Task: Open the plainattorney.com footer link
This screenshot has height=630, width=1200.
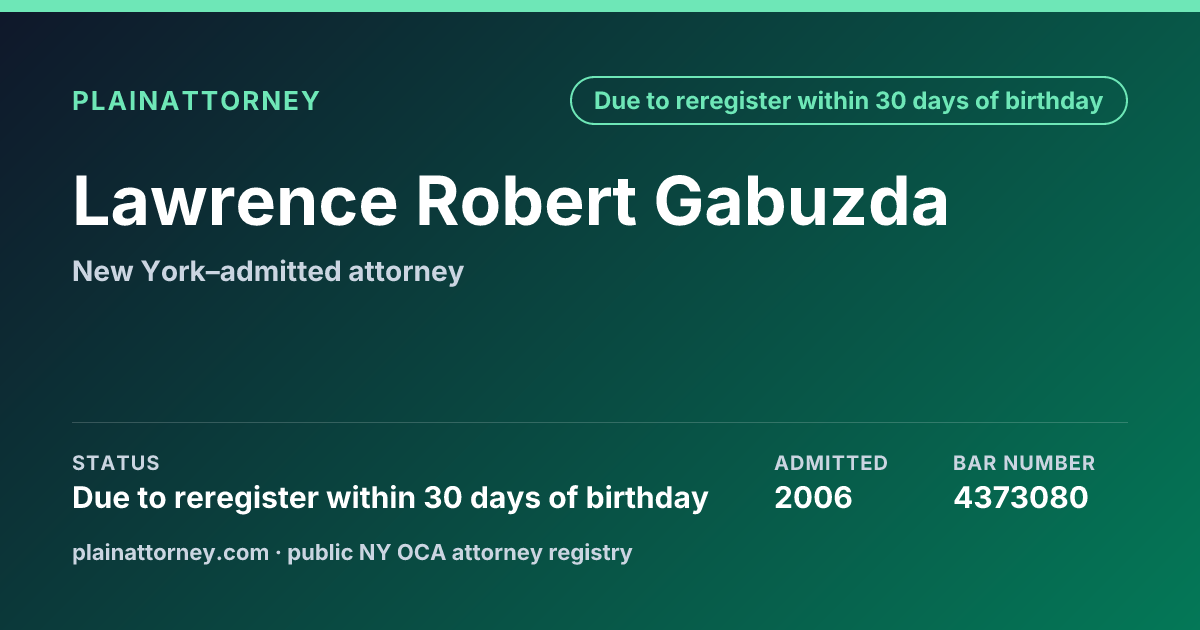Action: tap(171, 553)
